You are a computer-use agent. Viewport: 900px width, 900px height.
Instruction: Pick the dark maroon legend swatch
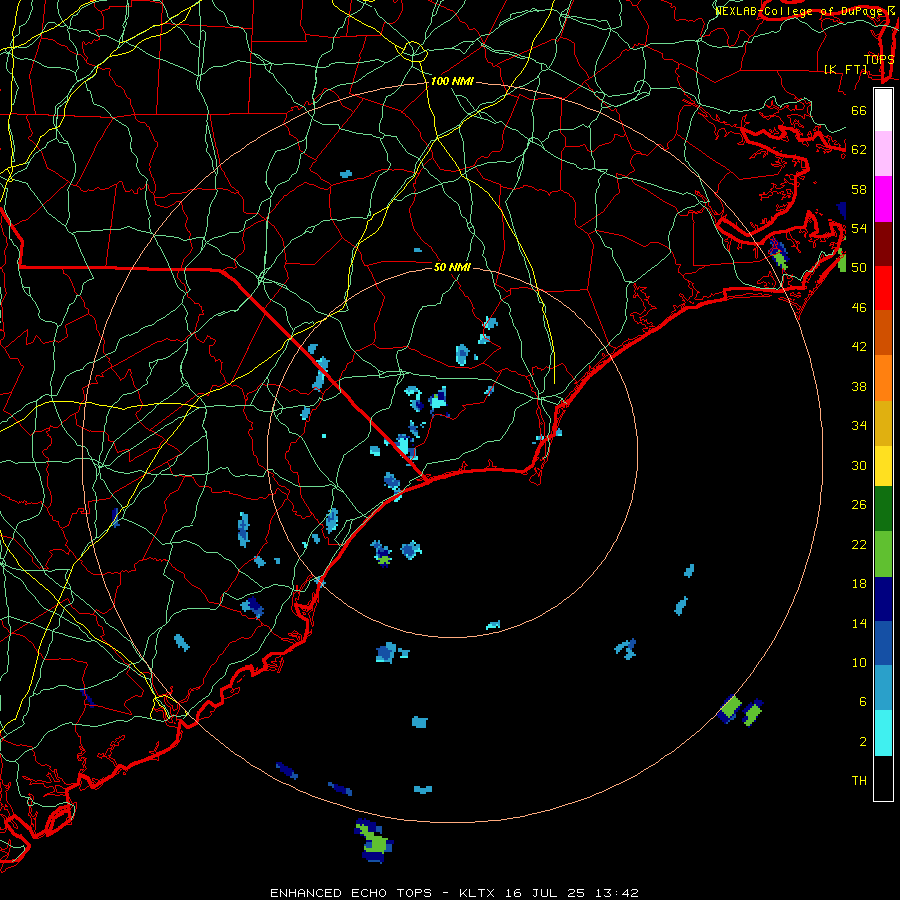coord(883,244)
